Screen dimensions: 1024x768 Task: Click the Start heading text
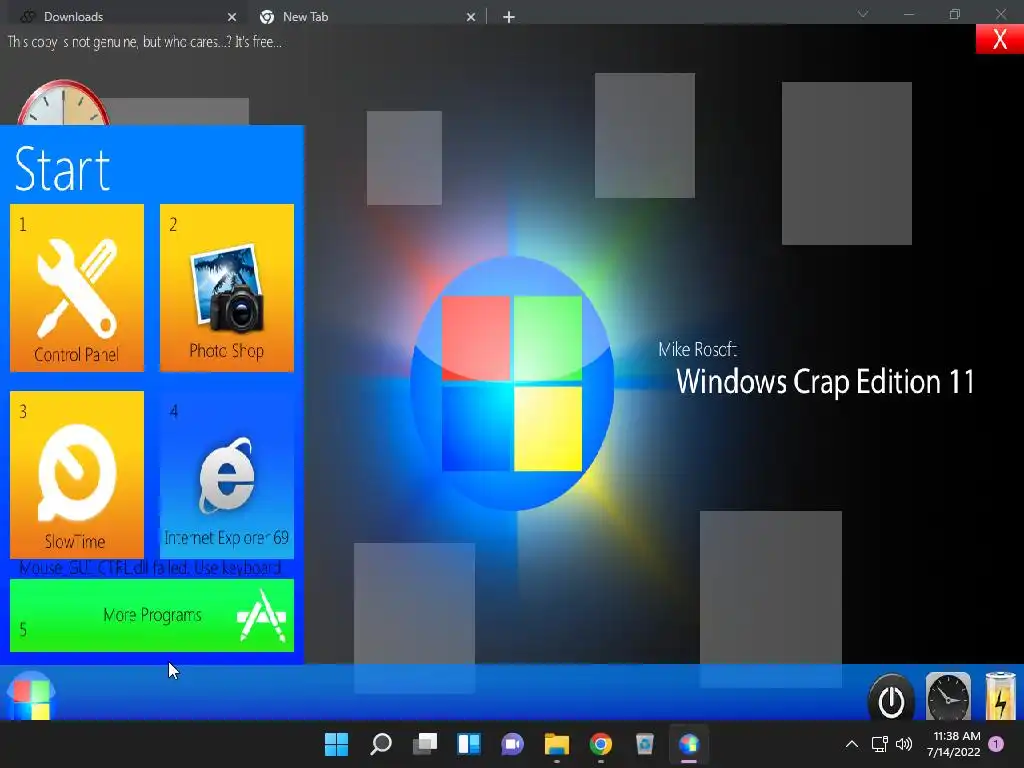tap(62, 169)
